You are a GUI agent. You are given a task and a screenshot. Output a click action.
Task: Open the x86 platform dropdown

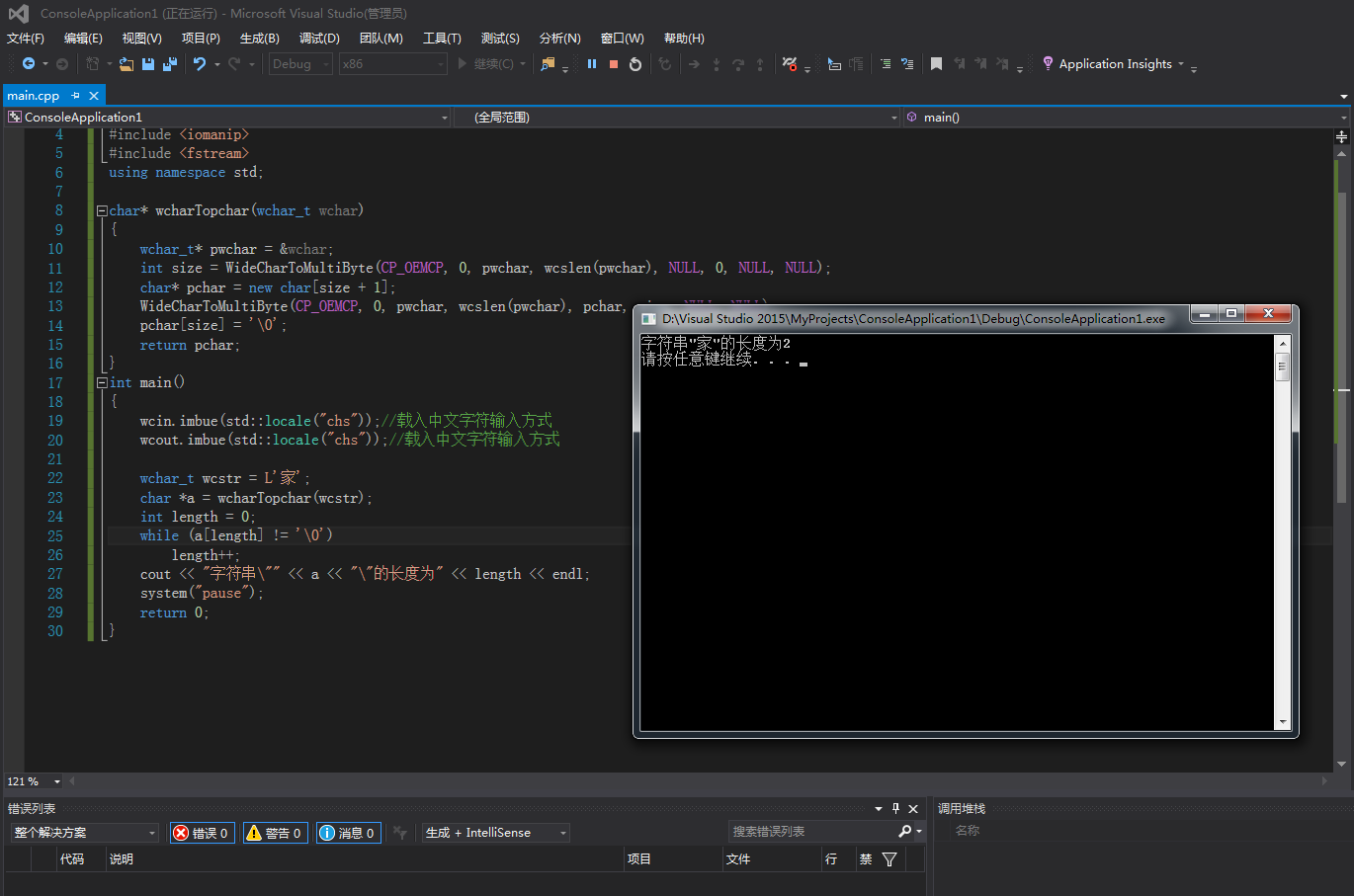[392, 64]
